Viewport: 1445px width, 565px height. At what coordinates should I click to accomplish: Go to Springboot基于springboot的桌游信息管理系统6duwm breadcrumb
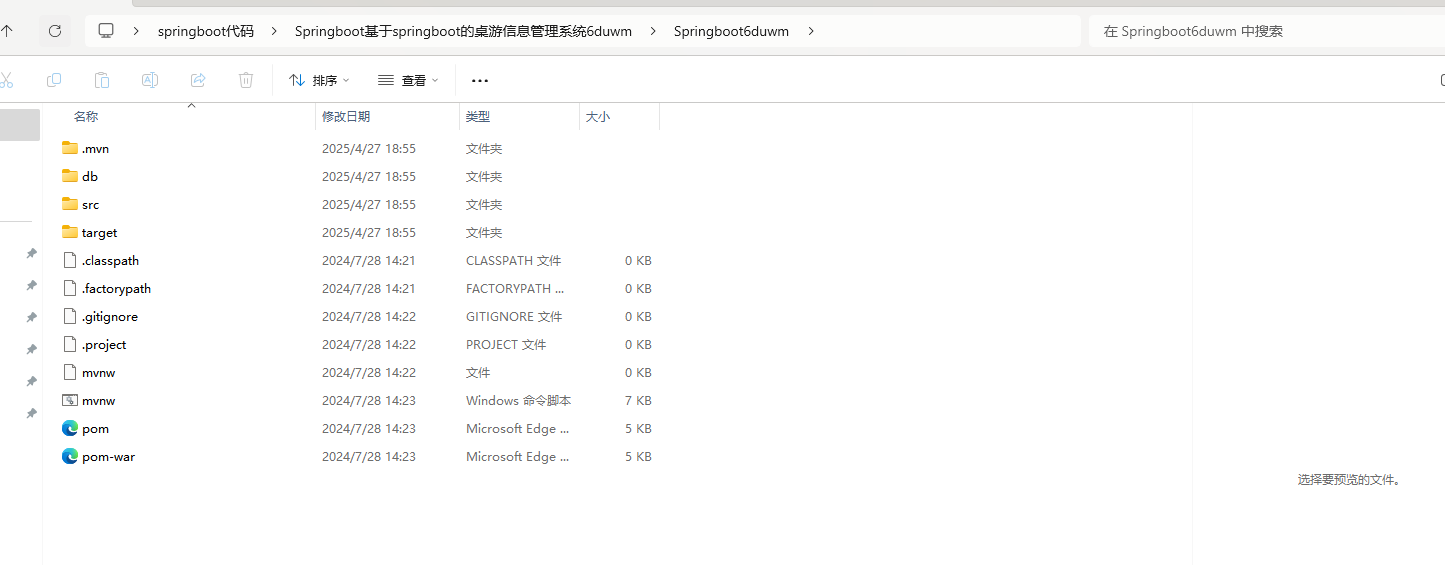point(463,31)
